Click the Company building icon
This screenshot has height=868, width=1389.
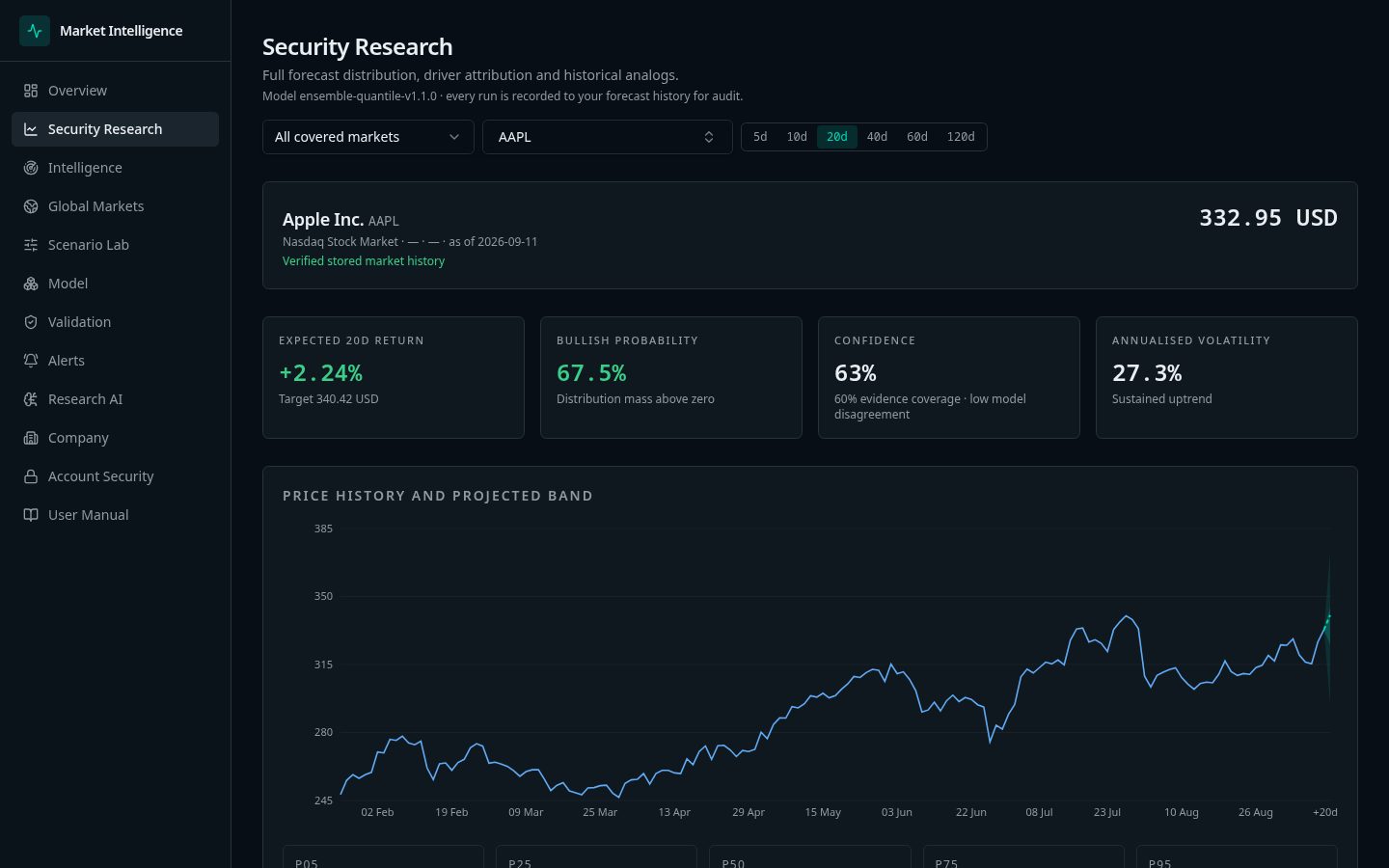click(31, 438)
